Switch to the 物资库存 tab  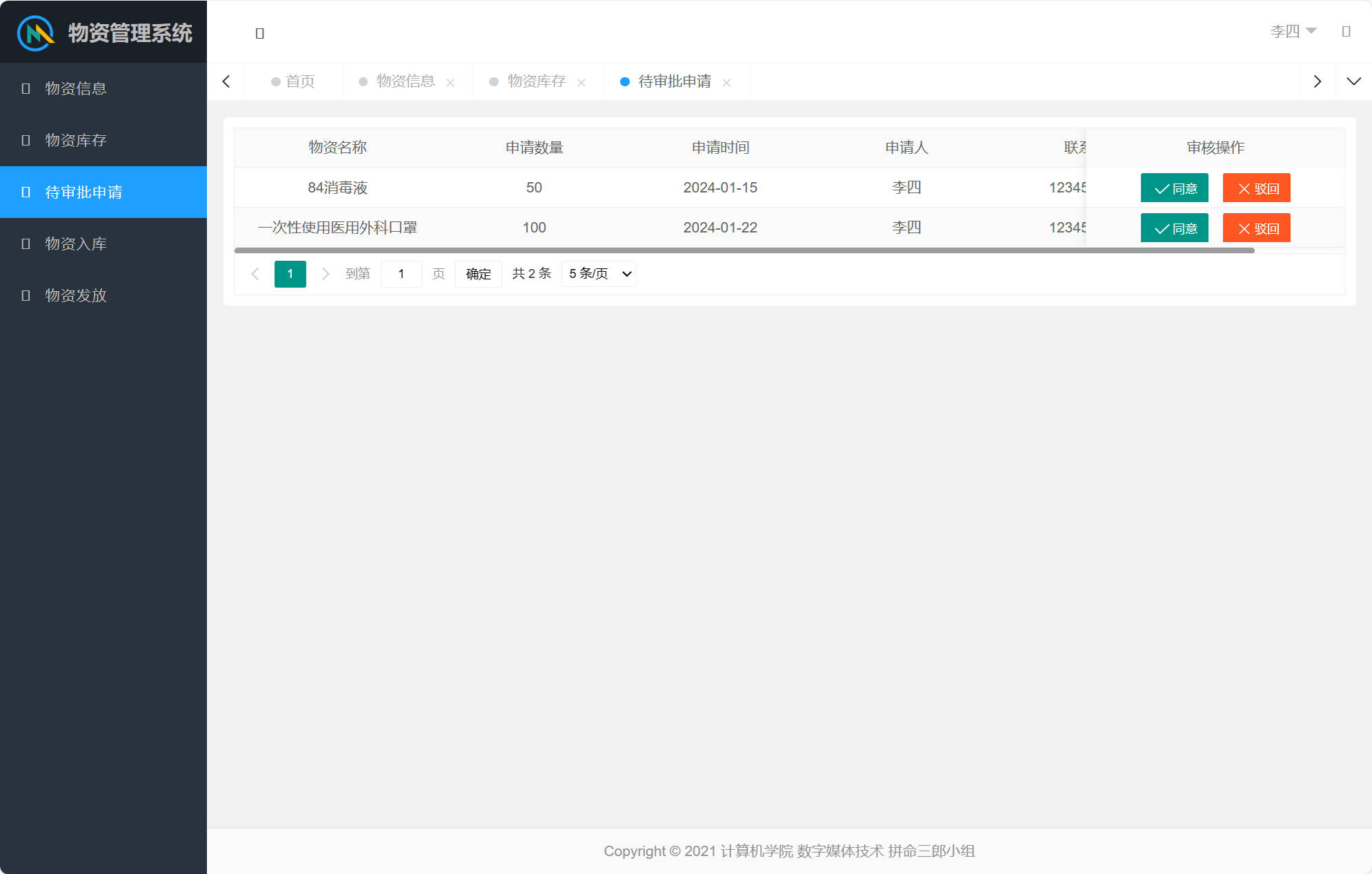536,81
